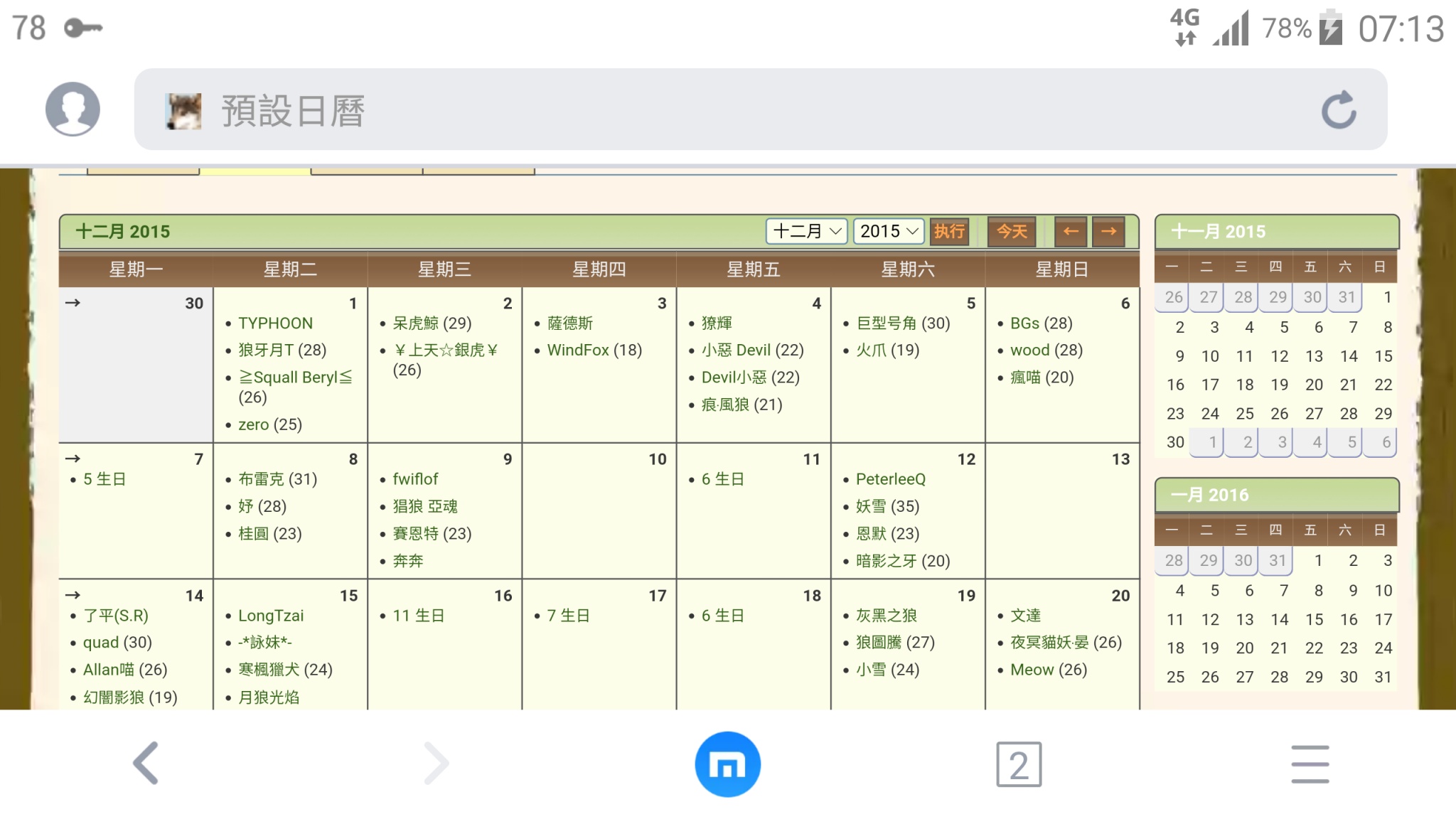Open the TYPHOON birthday entry

275,323
